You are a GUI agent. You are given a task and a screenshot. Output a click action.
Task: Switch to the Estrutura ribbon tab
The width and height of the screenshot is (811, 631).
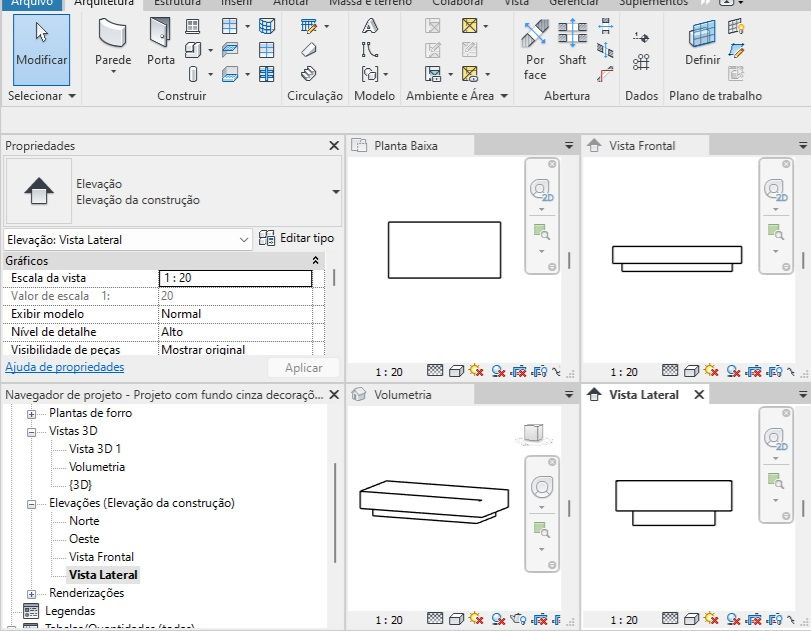(x=177, y=3)
